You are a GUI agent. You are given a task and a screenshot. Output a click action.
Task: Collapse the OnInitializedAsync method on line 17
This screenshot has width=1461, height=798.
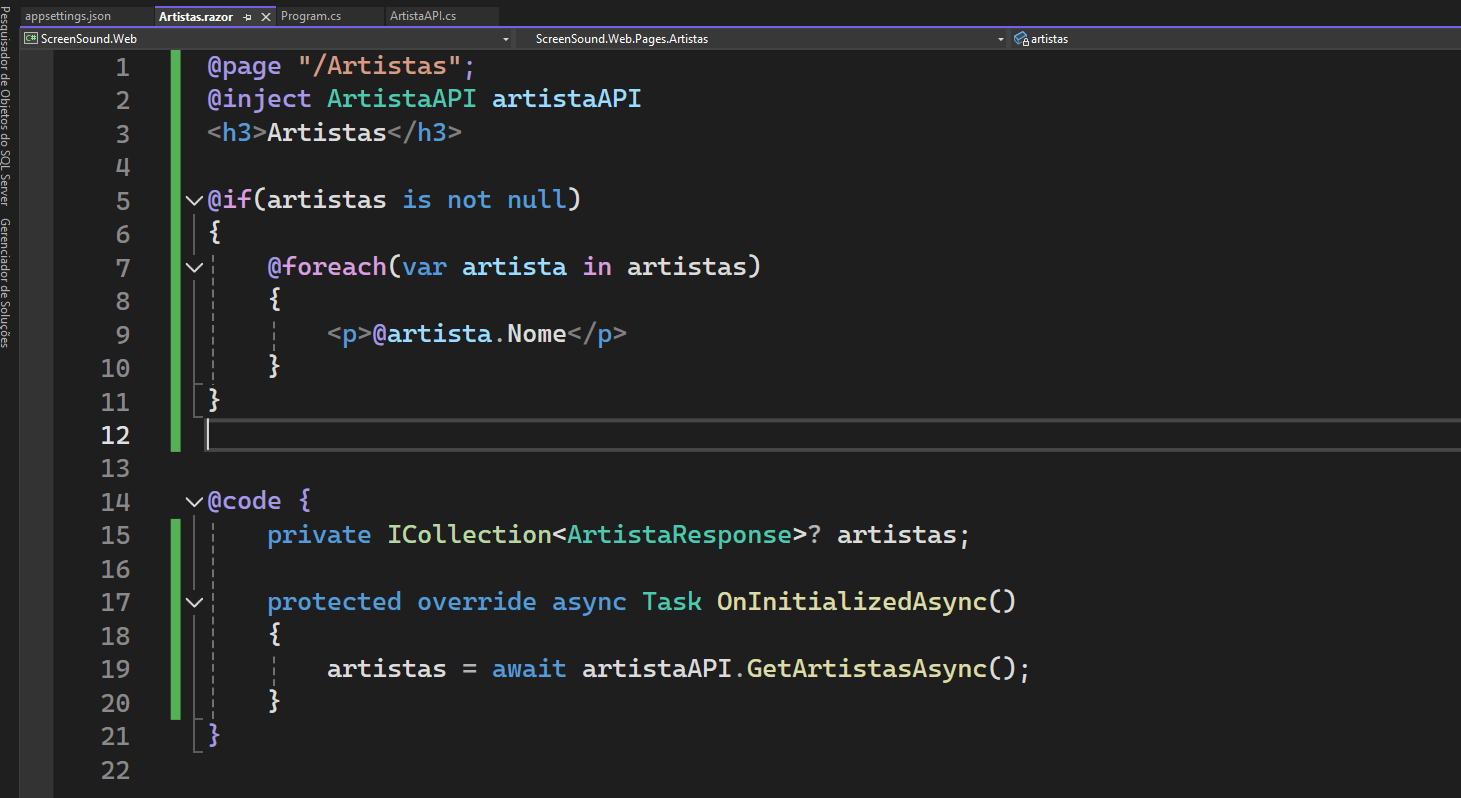194,602
